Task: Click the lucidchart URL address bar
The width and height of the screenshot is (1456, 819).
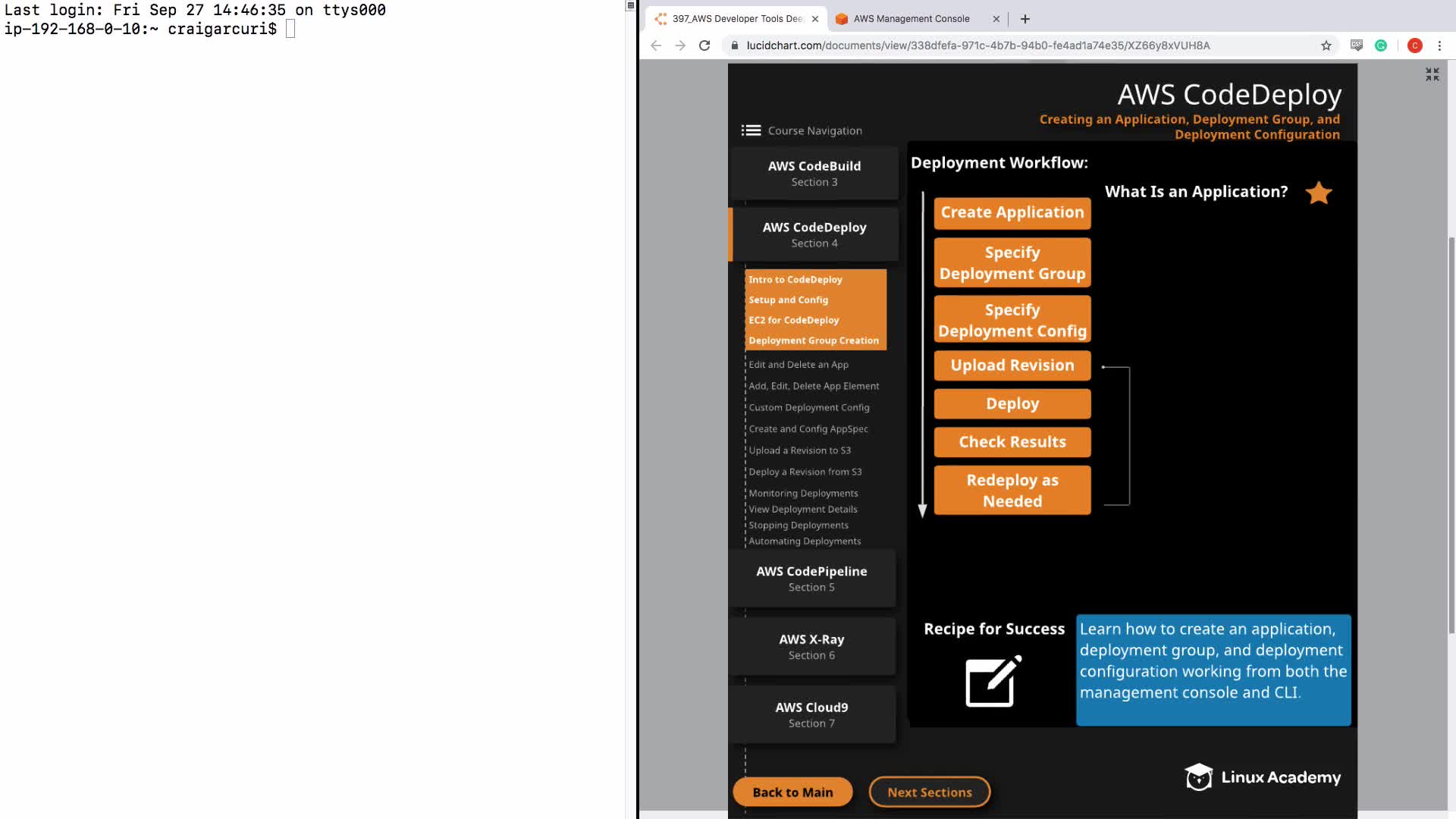Action: coord(978,45)
